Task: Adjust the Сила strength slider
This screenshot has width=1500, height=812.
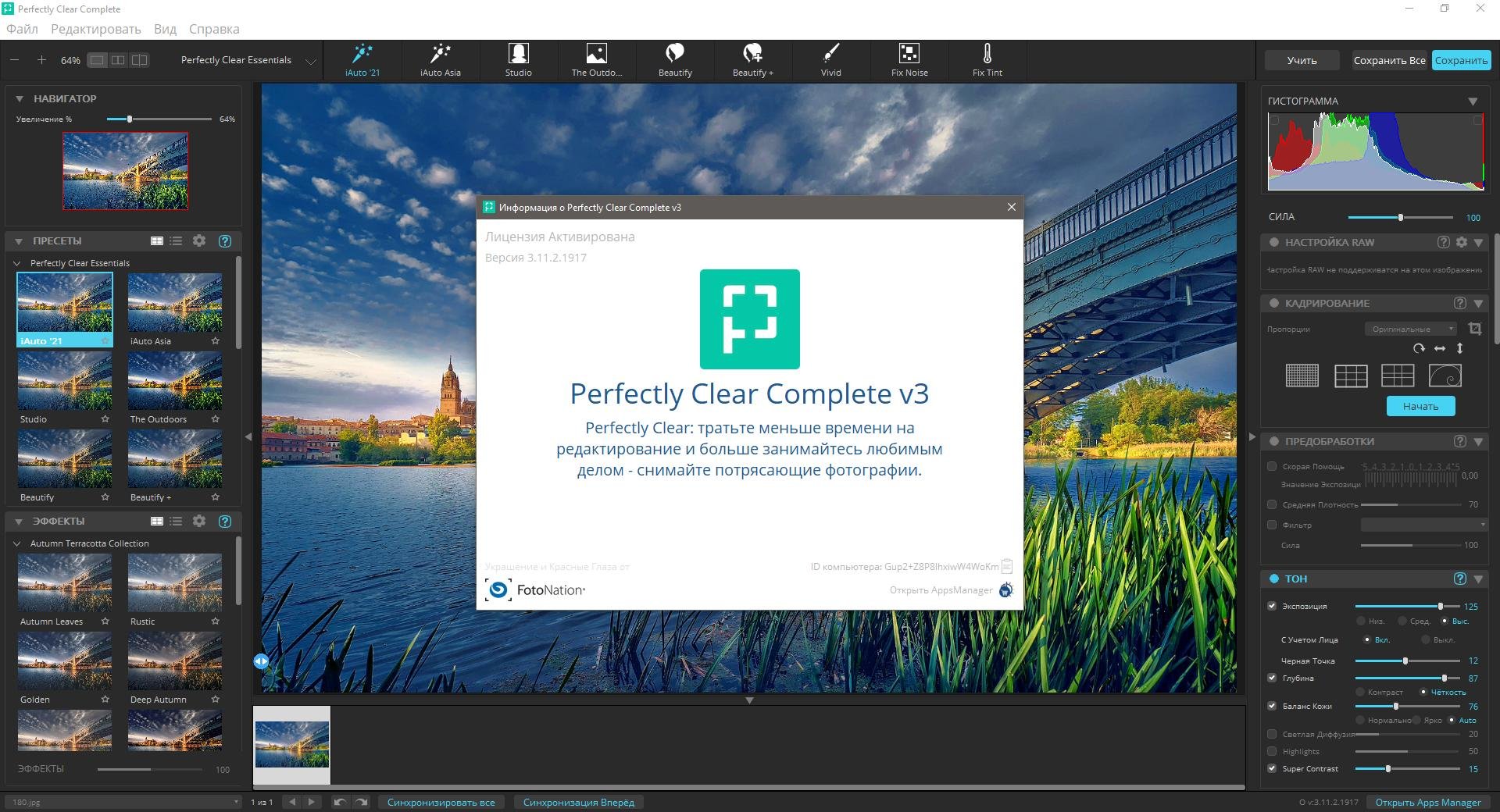Action: pyautogui.click(x=1400, y=217)
